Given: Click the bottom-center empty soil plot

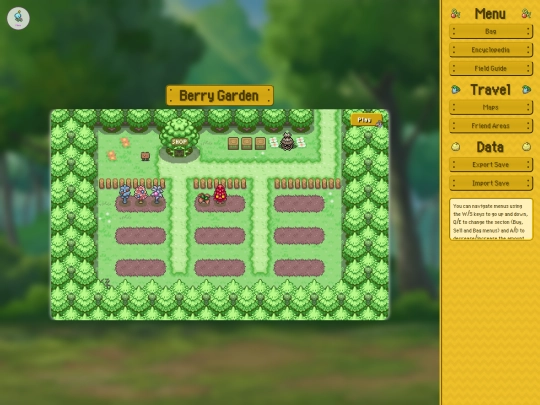Looking at the screenshot, I should (x=220, y=268).
